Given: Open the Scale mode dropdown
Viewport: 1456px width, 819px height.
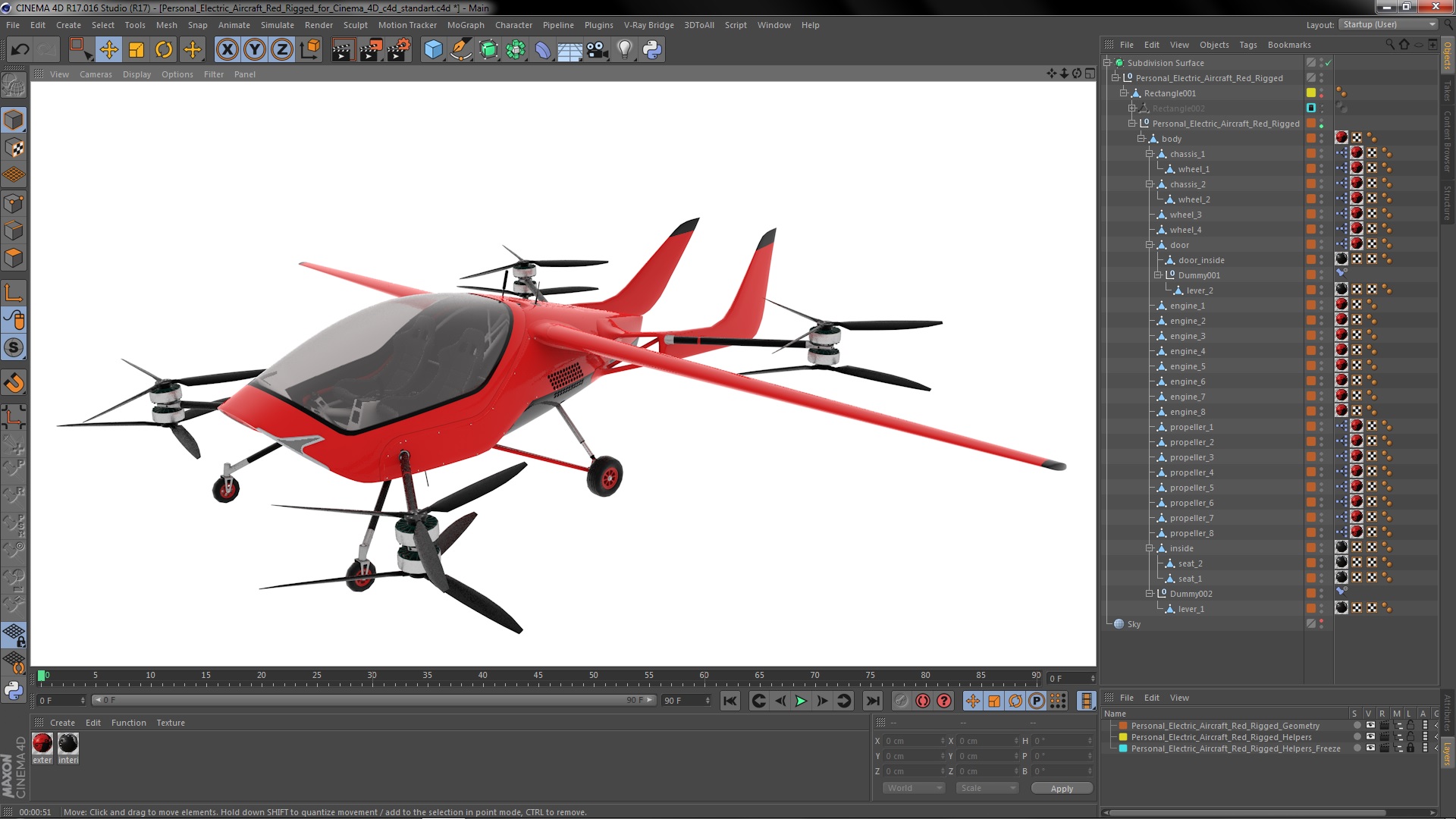Looking at the screenshot, I should click(987, 789).
